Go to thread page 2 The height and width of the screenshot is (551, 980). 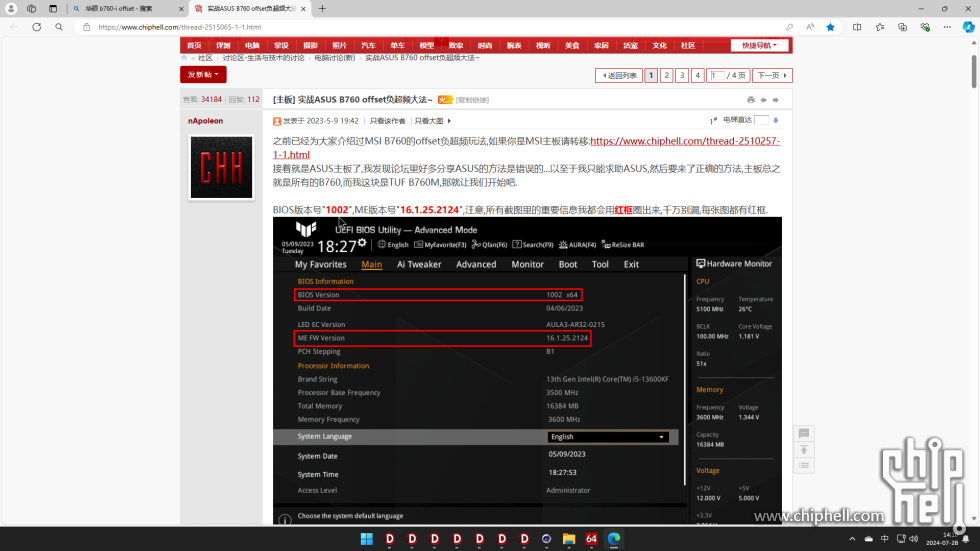coord(667,76)
